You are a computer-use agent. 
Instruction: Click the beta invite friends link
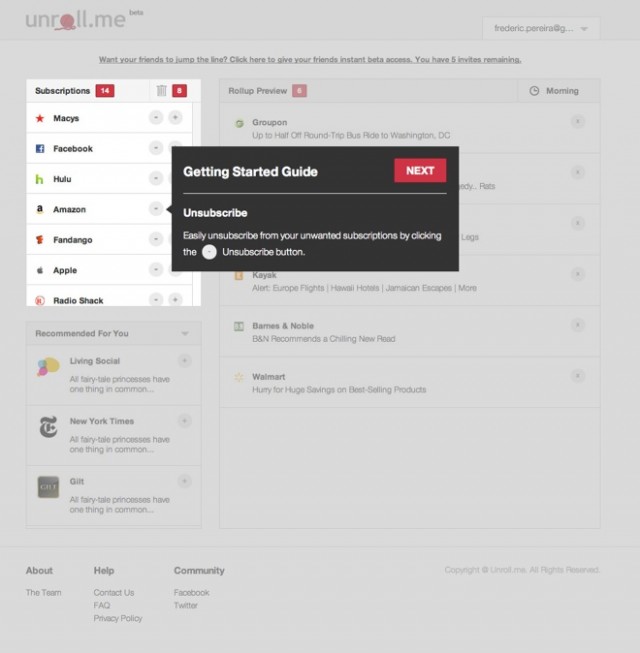pyautogui.click(x=310, y=60)
